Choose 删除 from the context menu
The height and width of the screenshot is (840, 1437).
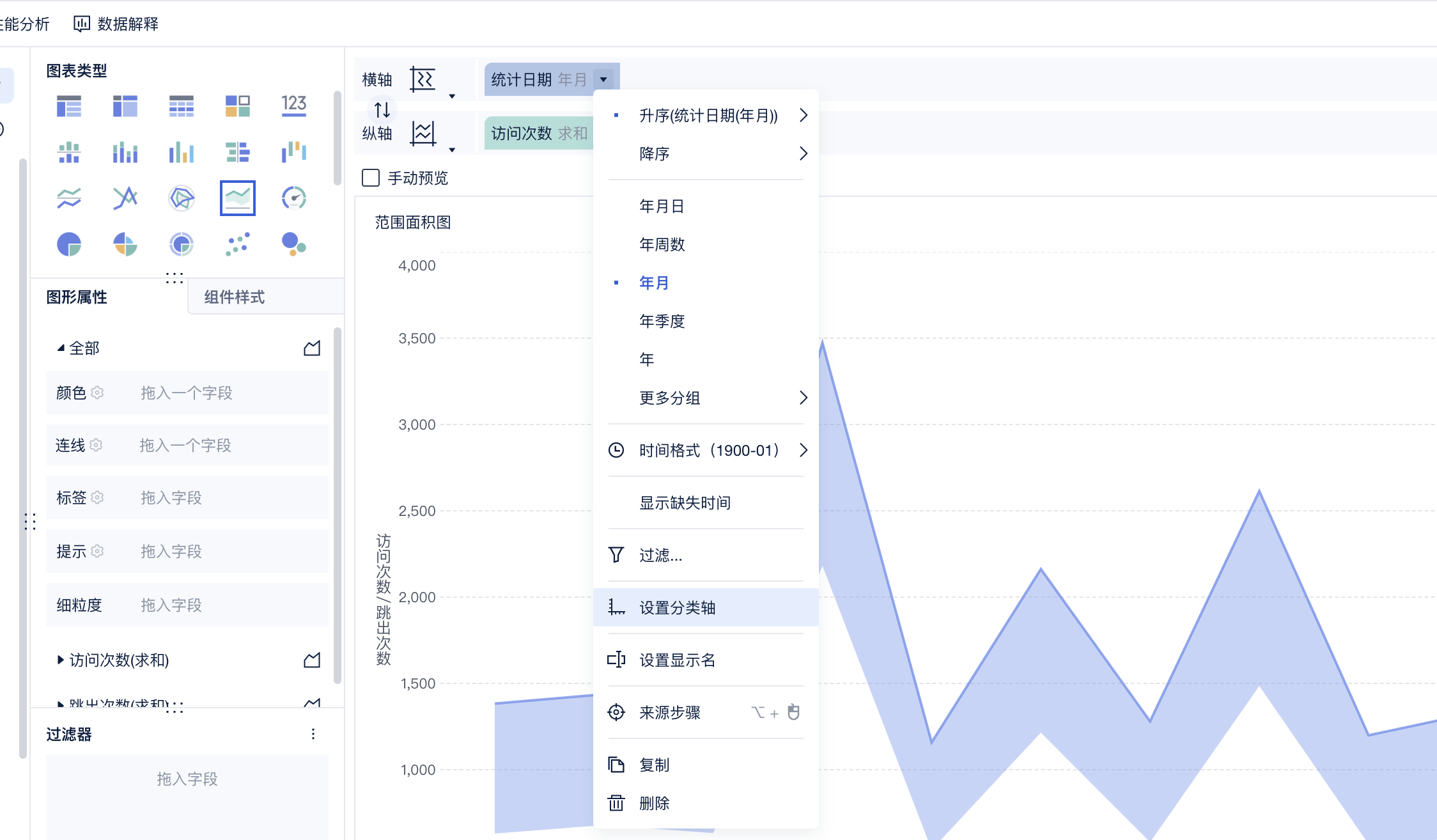(654, 803)
